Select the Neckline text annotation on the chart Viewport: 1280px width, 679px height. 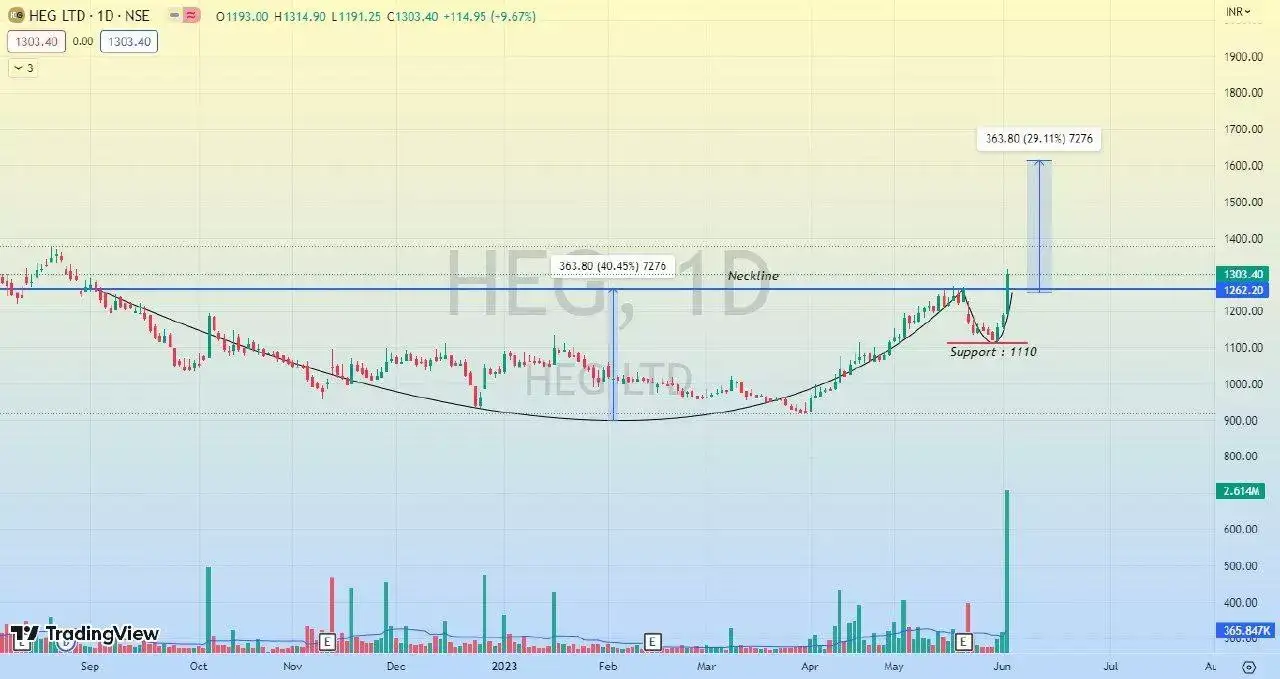[x=753, y=276]
